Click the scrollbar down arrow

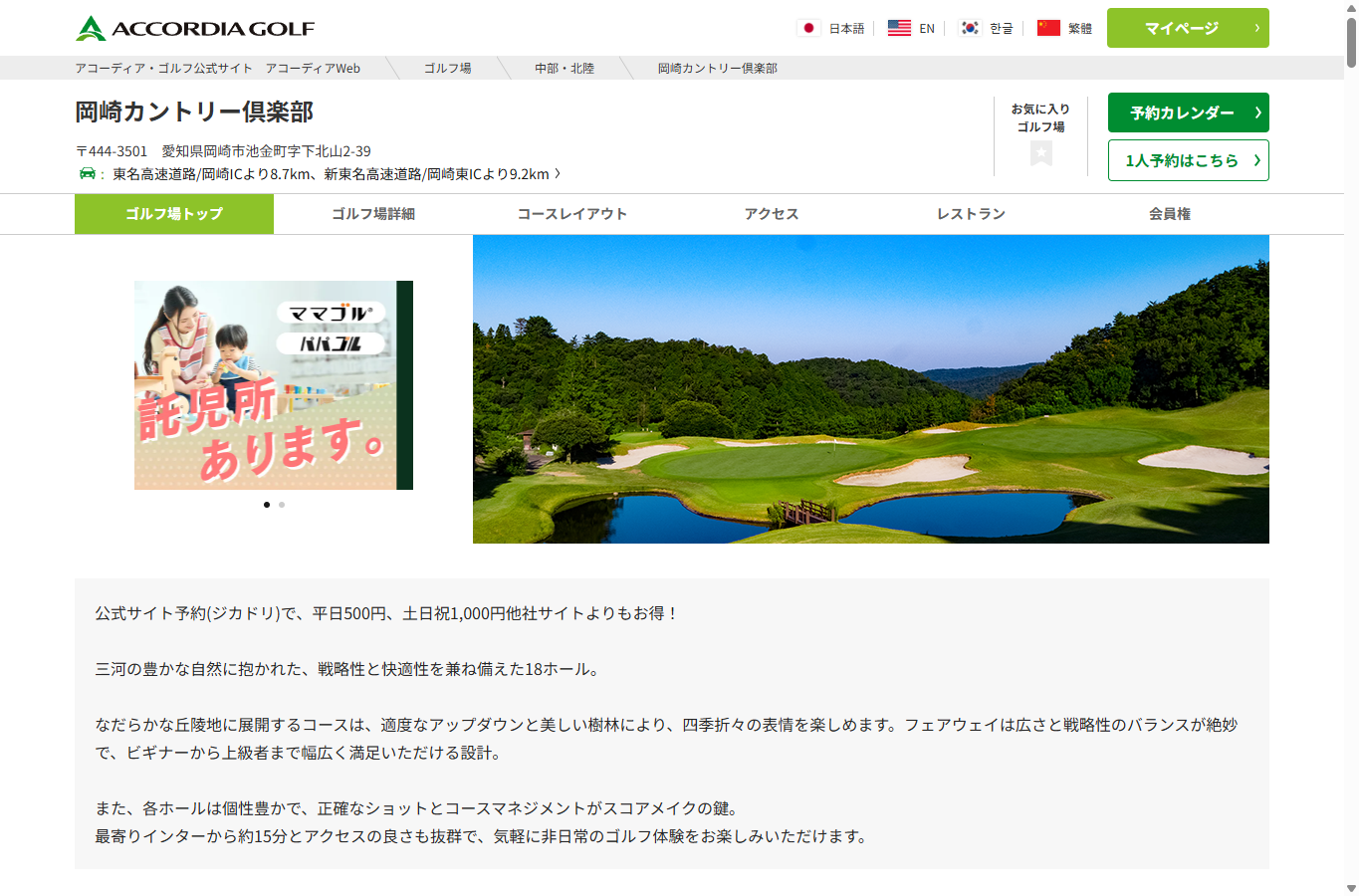click(1351, 888)
